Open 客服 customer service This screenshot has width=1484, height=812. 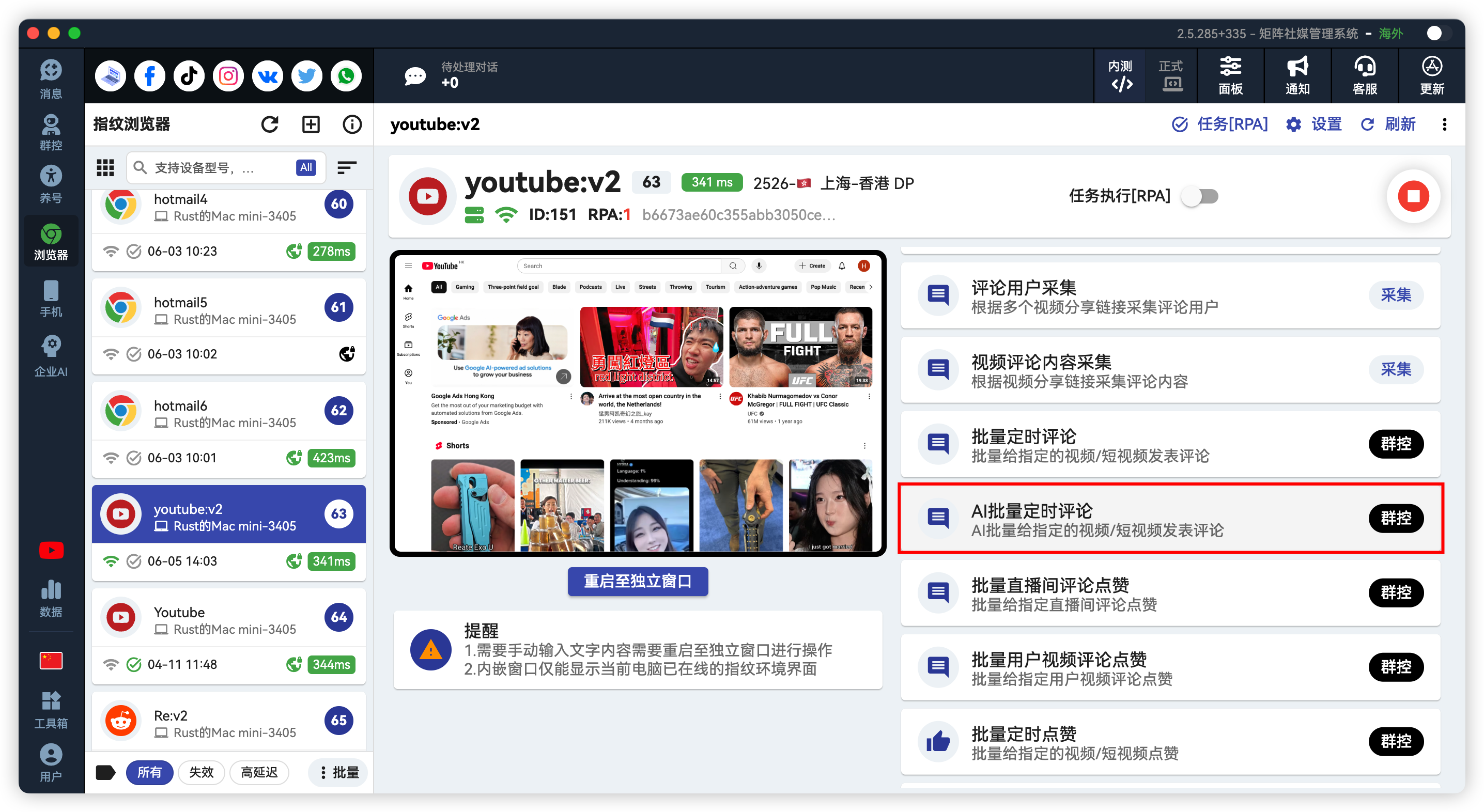[x=1365, y=76]
